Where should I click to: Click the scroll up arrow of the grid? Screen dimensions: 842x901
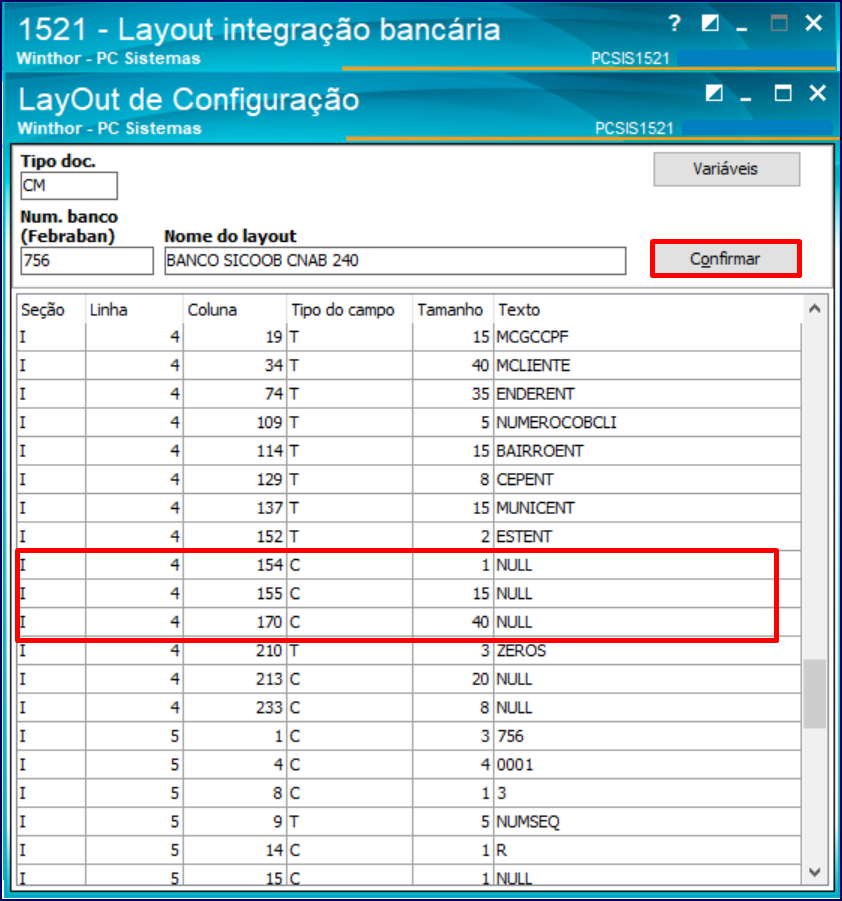click(x=814, y=309)
